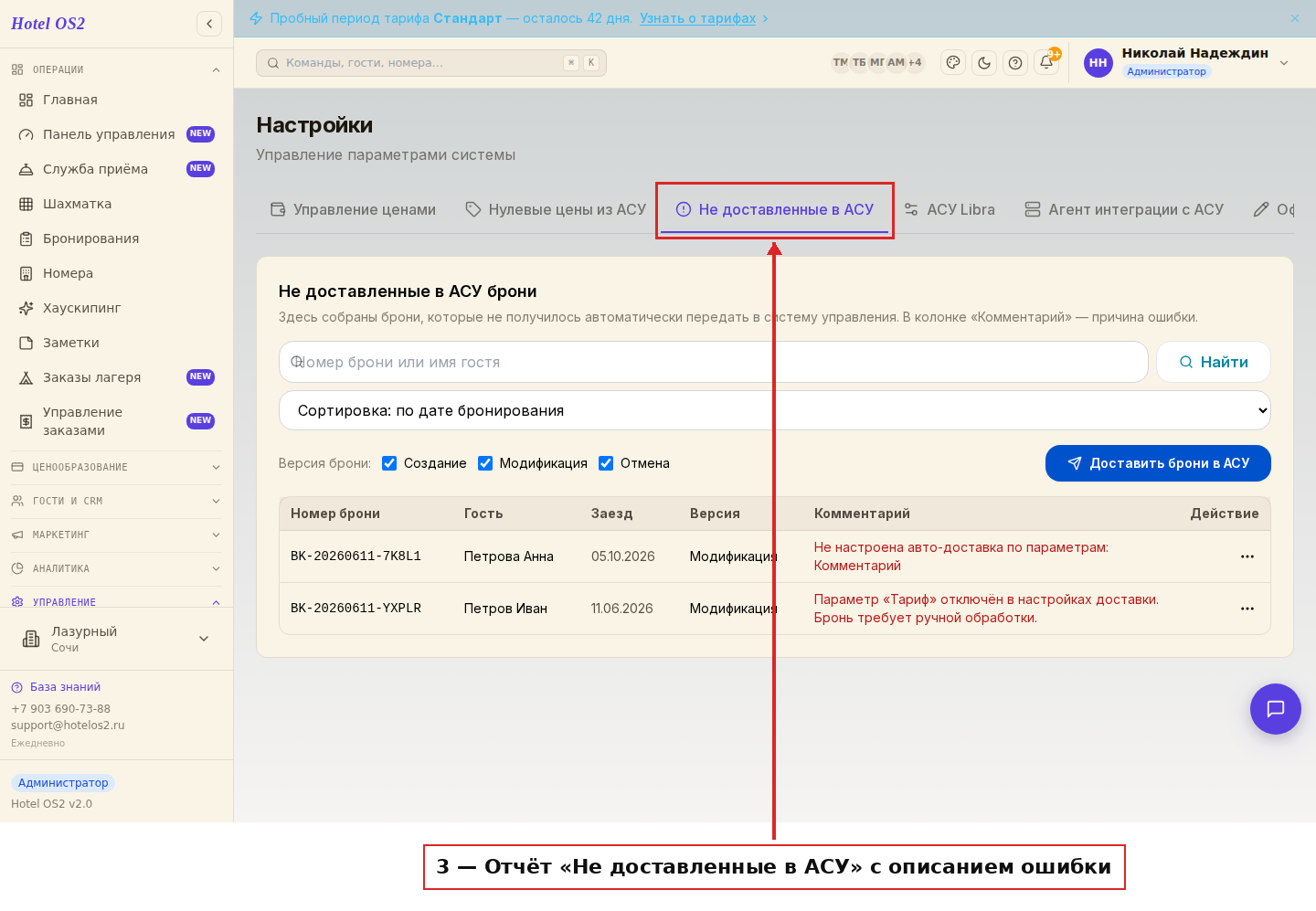Open the chat widget button

click(1276, 709)
